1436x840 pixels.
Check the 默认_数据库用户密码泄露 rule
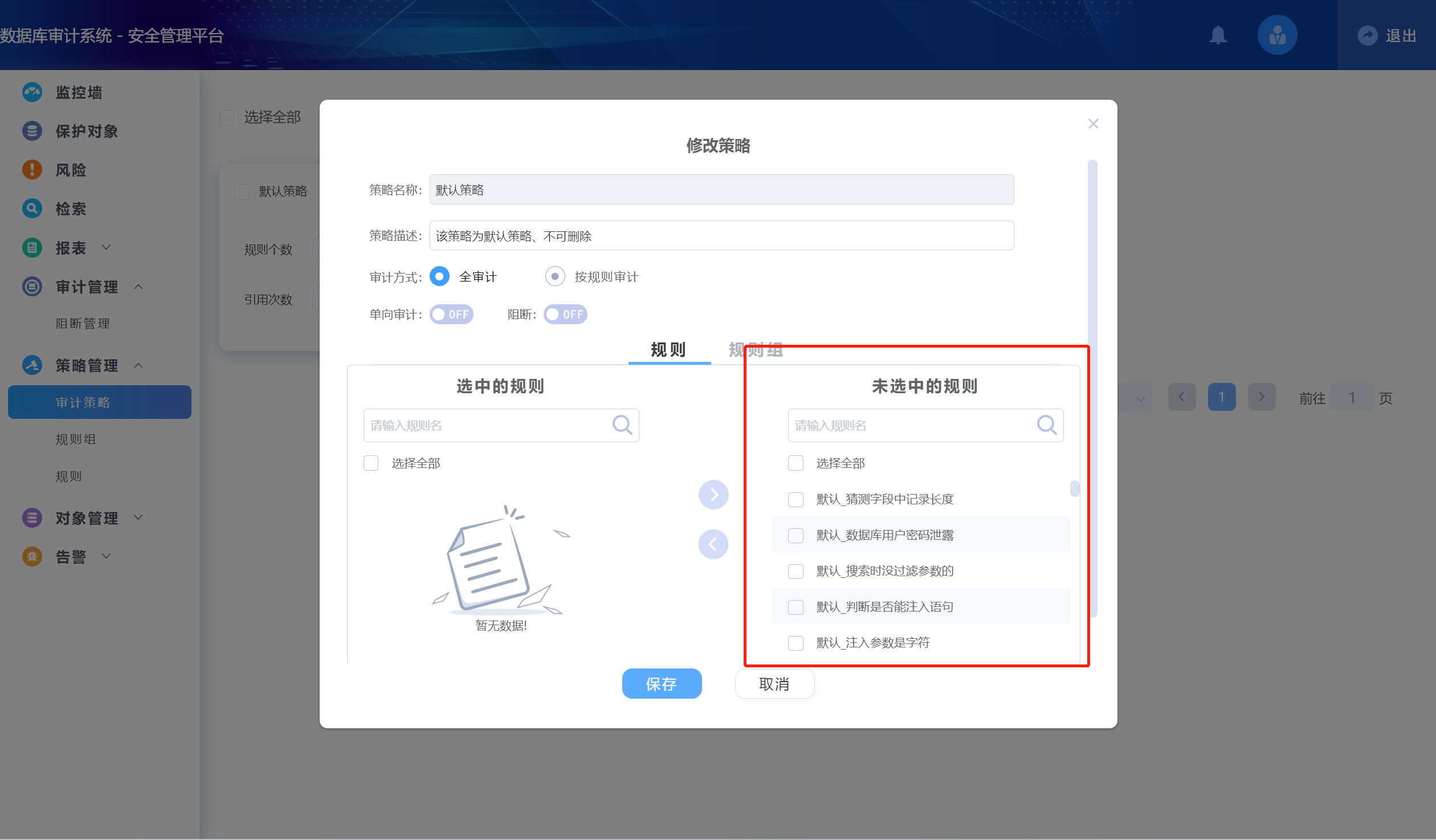[x=795, y=535]
